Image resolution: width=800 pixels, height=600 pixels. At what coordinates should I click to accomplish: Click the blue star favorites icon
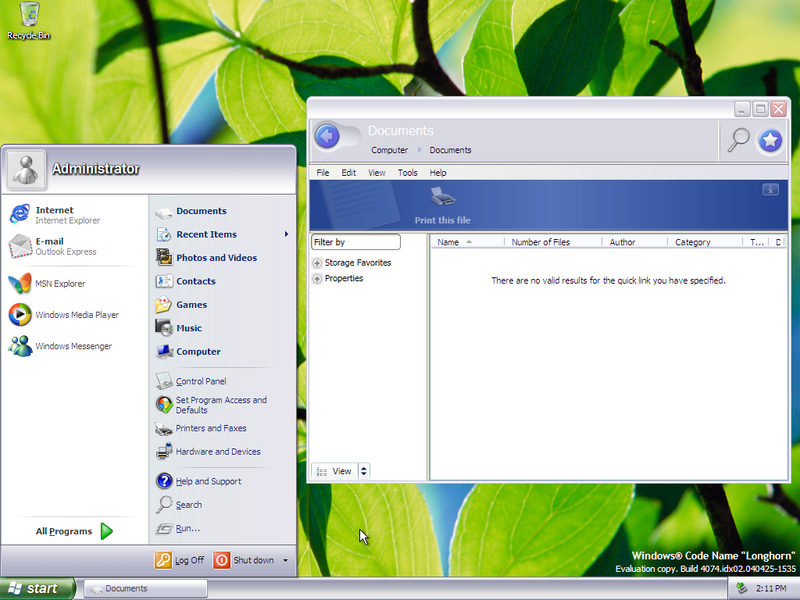(770, 141)
